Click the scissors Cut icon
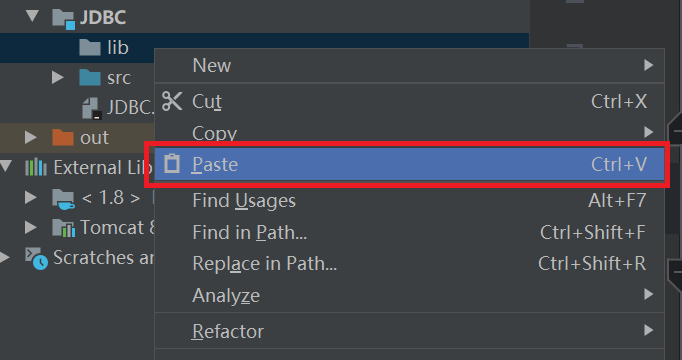Screen dimensions: 682x360 [172, 101]
